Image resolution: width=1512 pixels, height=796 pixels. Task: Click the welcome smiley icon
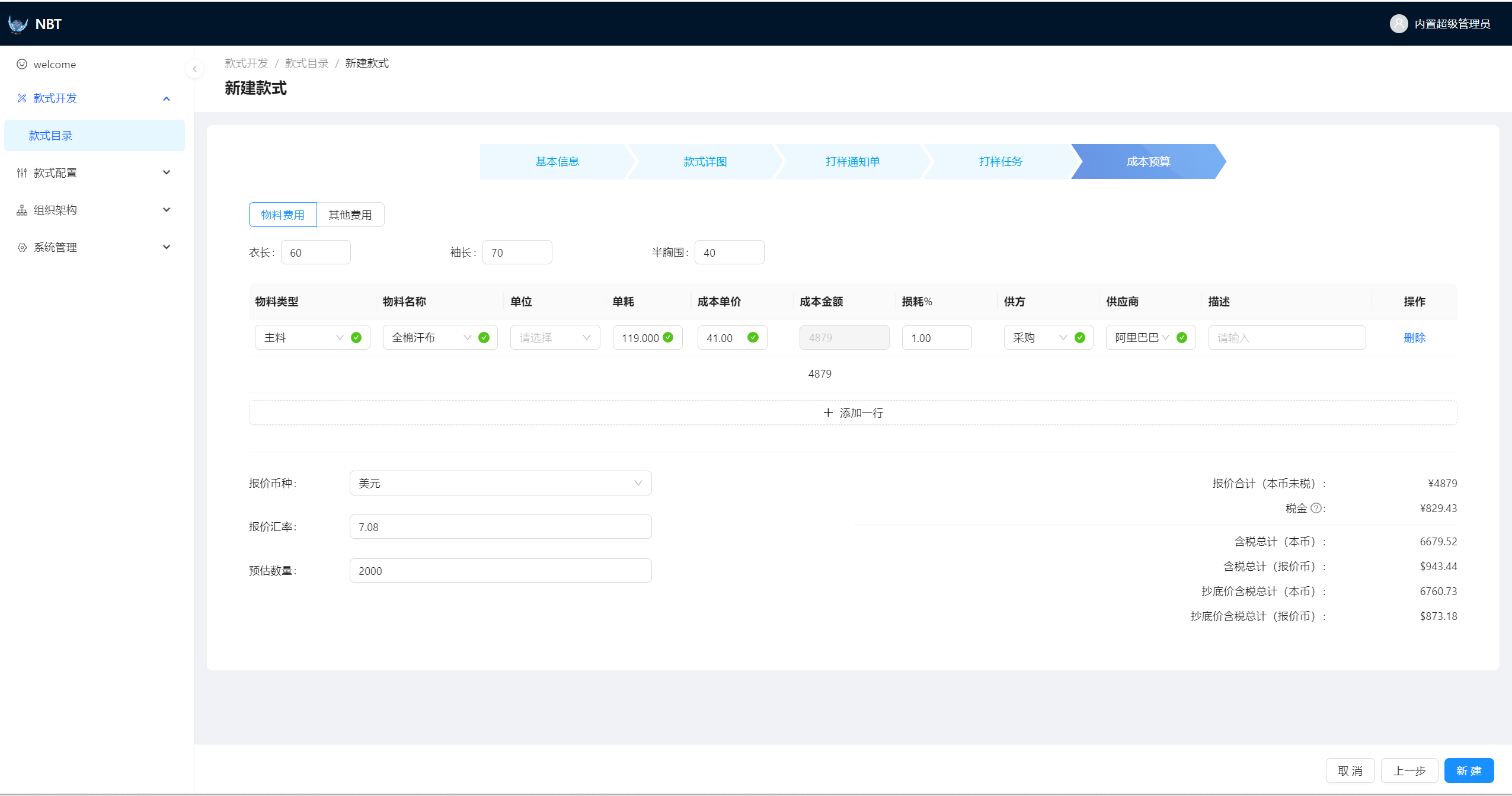tap(22, 64)
